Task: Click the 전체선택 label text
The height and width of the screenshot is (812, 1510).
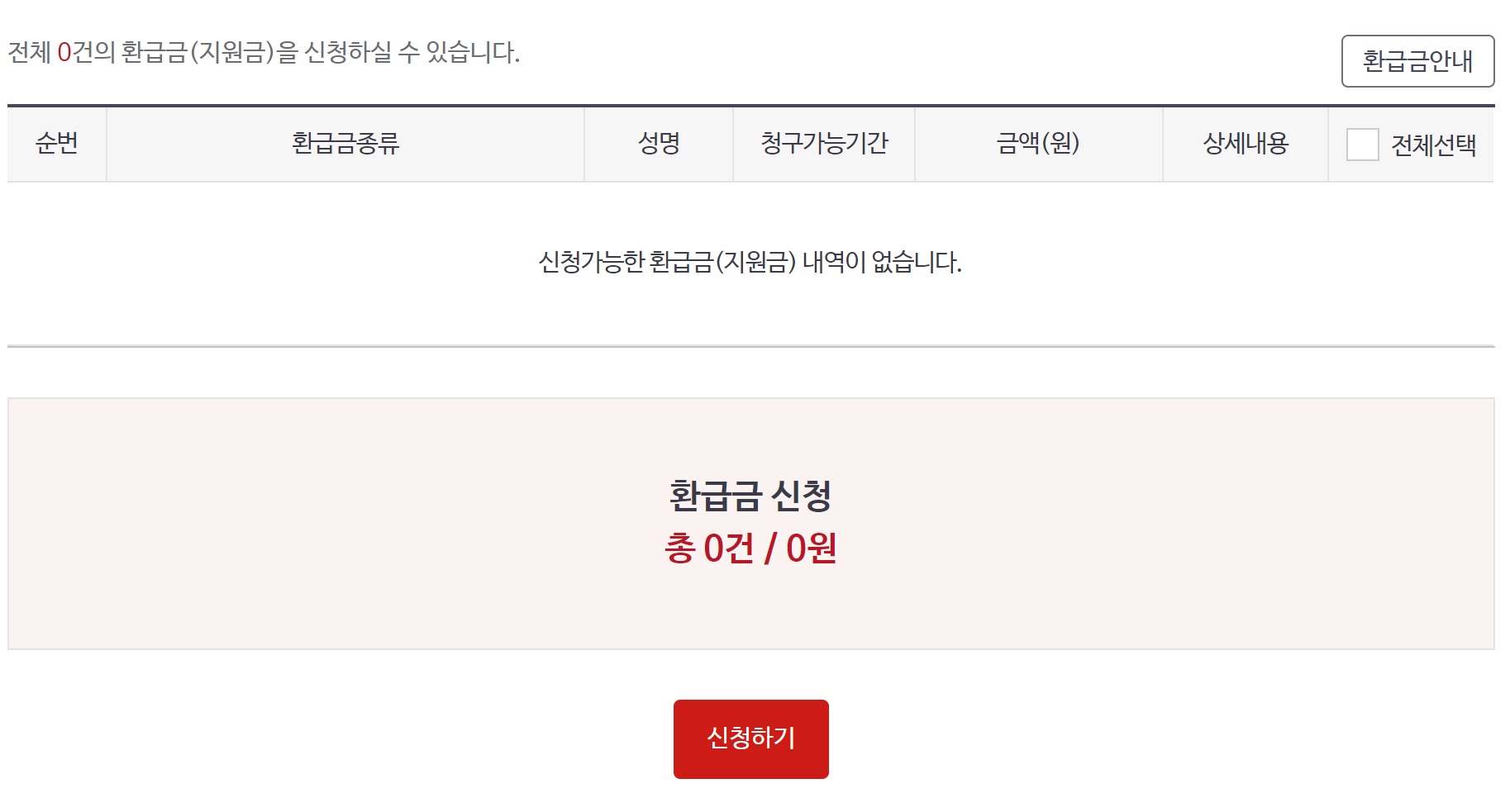Action: (x=1434, y=145)
